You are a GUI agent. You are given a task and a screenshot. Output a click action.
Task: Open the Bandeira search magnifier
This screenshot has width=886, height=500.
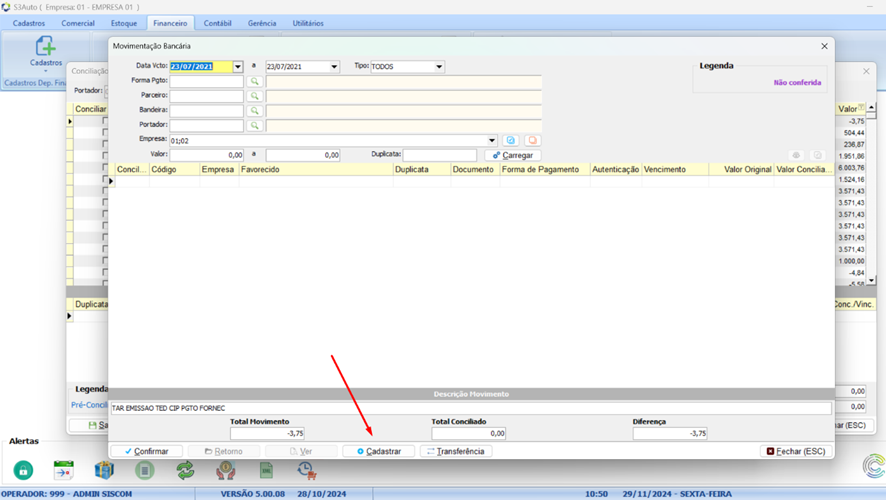click(x=255, y=111)
